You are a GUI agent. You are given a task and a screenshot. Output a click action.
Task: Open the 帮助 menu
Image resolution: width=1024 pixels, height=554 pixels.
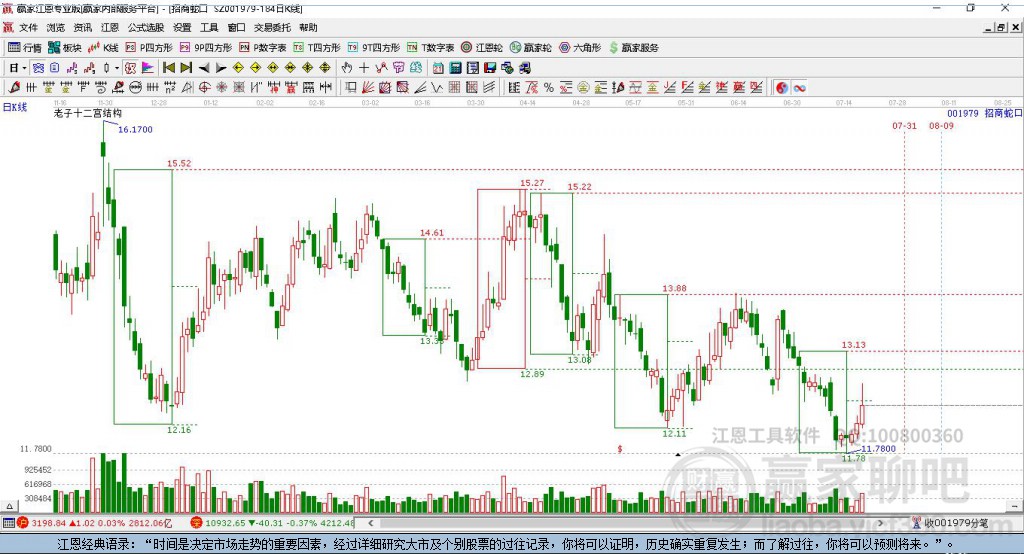tap(308, 27)
